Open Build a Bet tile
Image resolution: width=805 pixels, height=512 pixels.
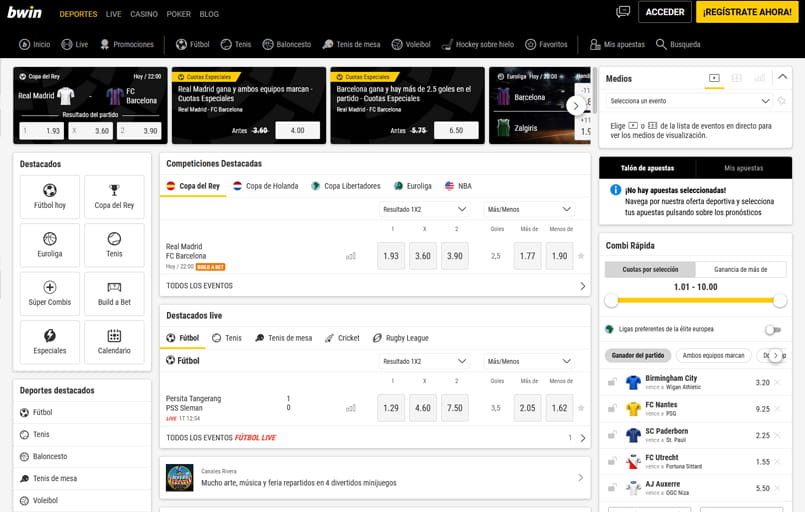(114, 294)
